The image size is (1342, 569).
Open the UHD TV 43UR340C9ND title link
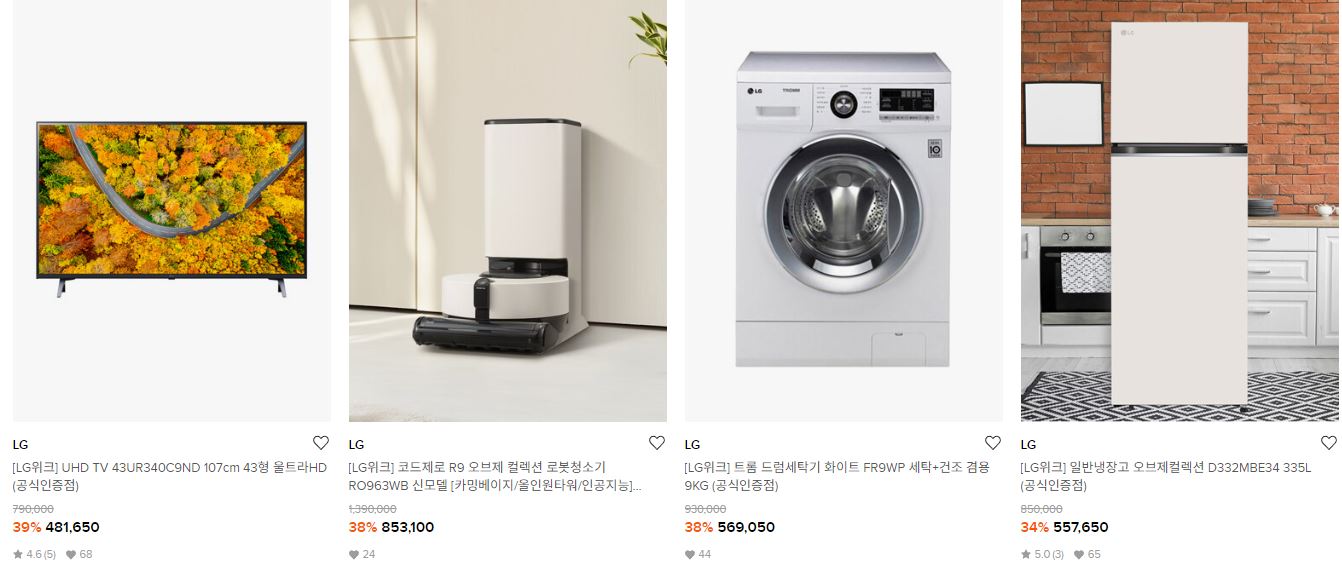click(170, 476)
